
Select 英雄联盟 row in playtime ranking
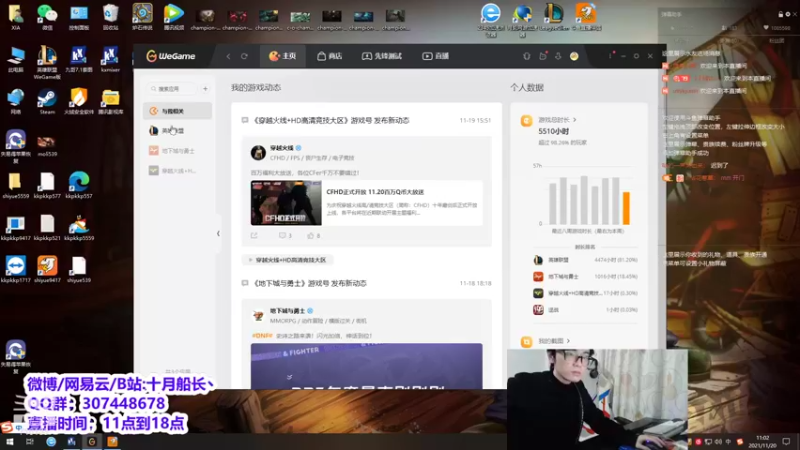585,260
